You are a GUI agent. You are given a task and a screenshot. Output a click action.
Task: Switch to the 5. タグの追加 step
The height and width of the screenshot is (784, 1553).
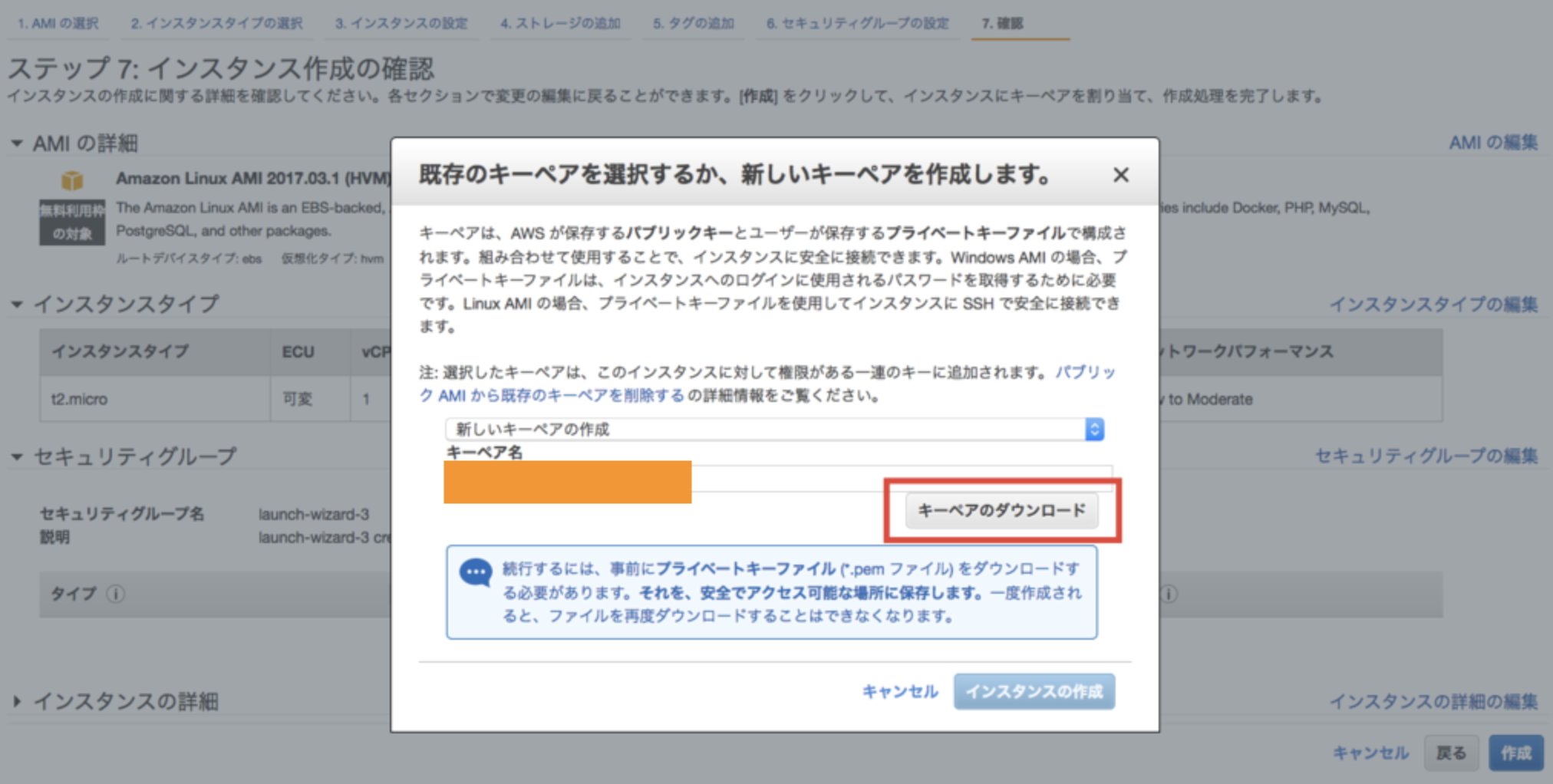[693, 23]
